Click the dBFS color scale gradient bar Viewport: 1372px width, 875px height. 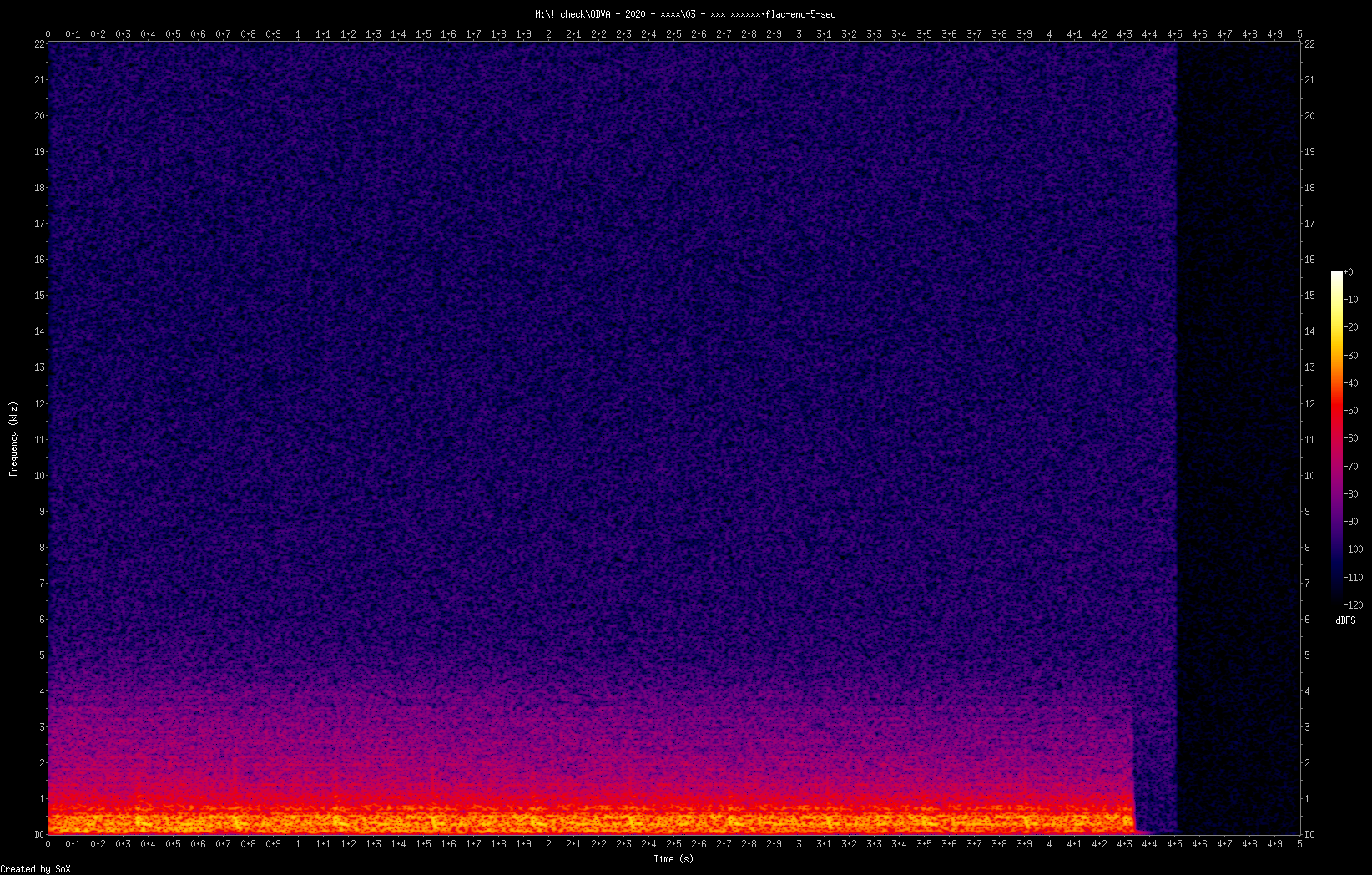click(x=1337, y=438)
